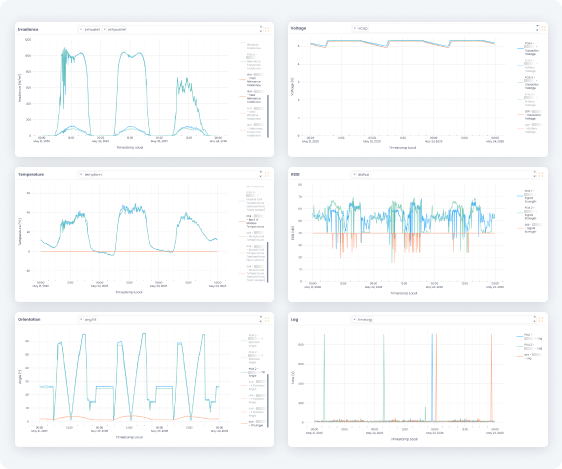Click the Temperature panel title
The image size is (562, 469).
[x=31, y=174]
